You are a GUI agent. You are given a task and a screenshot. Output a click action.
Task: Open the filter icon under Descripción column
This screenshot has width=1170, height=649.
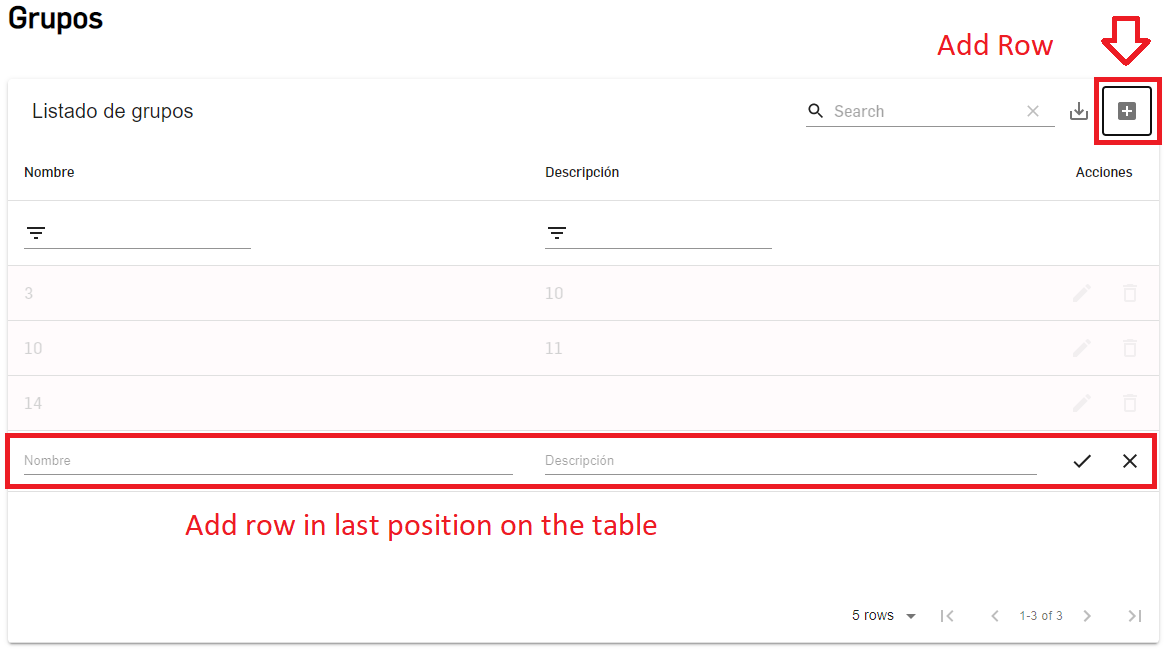pyautogui.click(x=557, y=232)
